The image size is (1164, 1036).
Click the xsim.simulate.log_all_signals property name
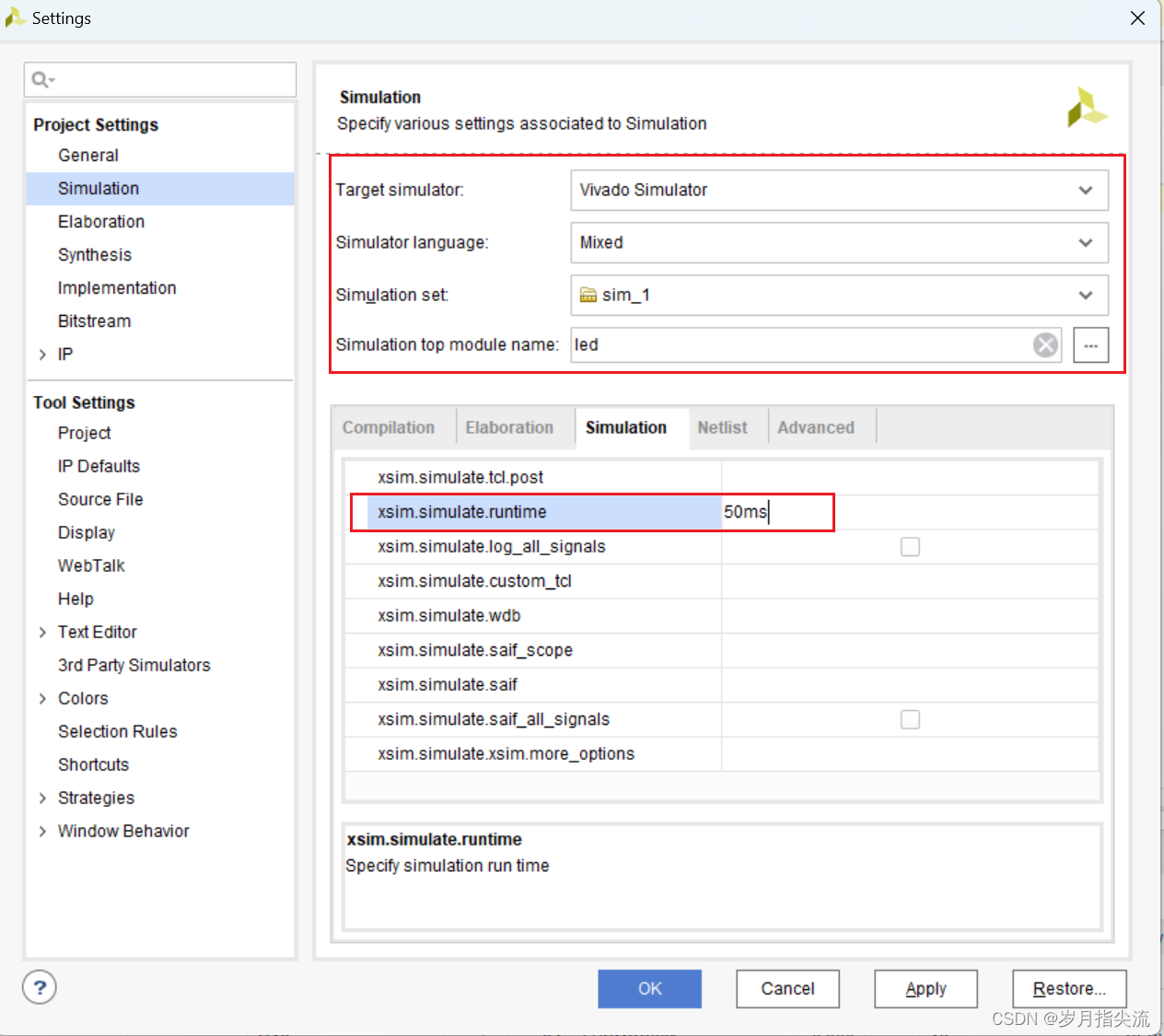492,547
